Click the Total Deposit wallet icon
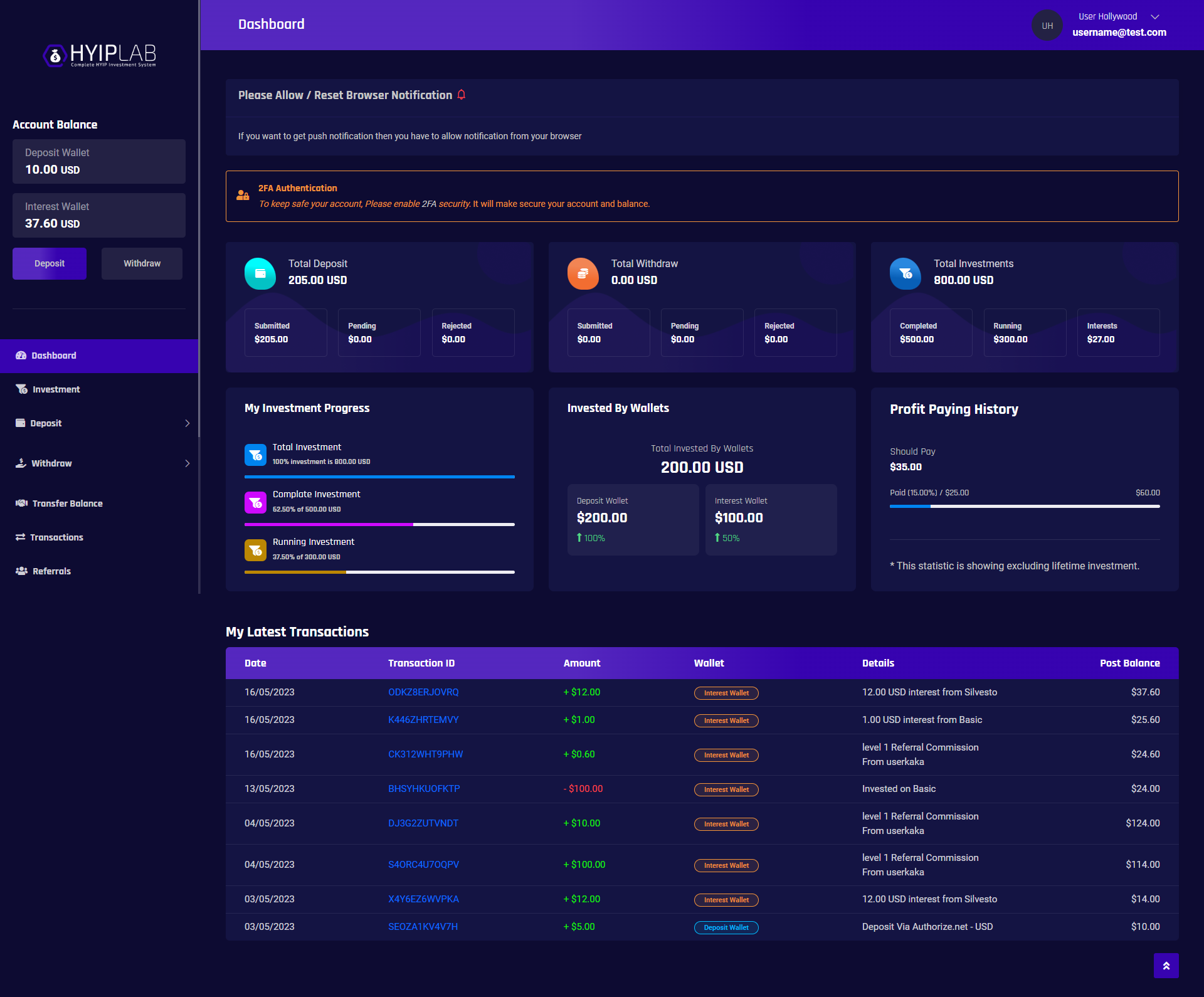The width and height of the screenshot is (1204, 997). 260,273
